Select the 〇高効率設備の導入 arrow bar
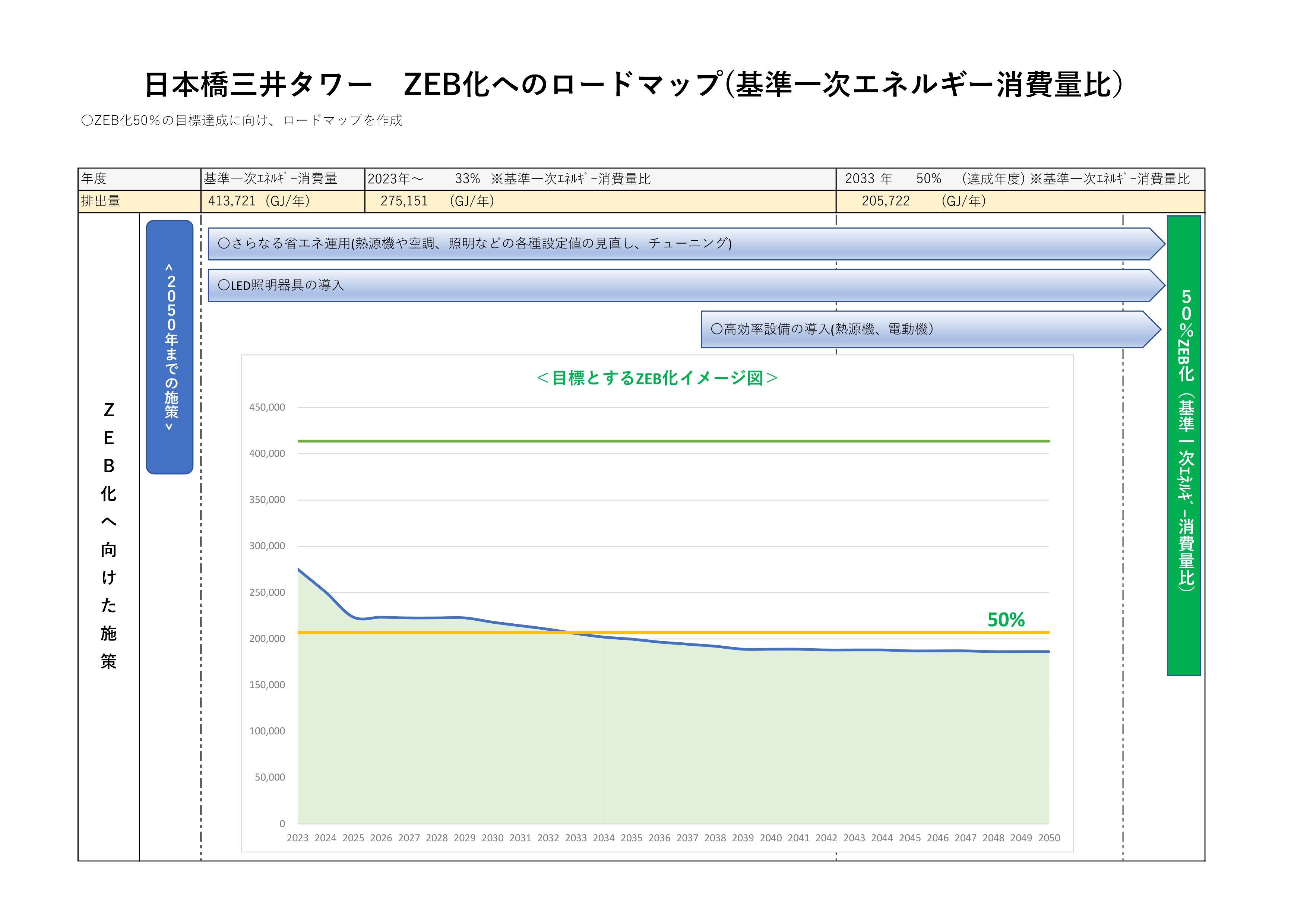This screenshot has height=924, width=1307. [931, 329]
